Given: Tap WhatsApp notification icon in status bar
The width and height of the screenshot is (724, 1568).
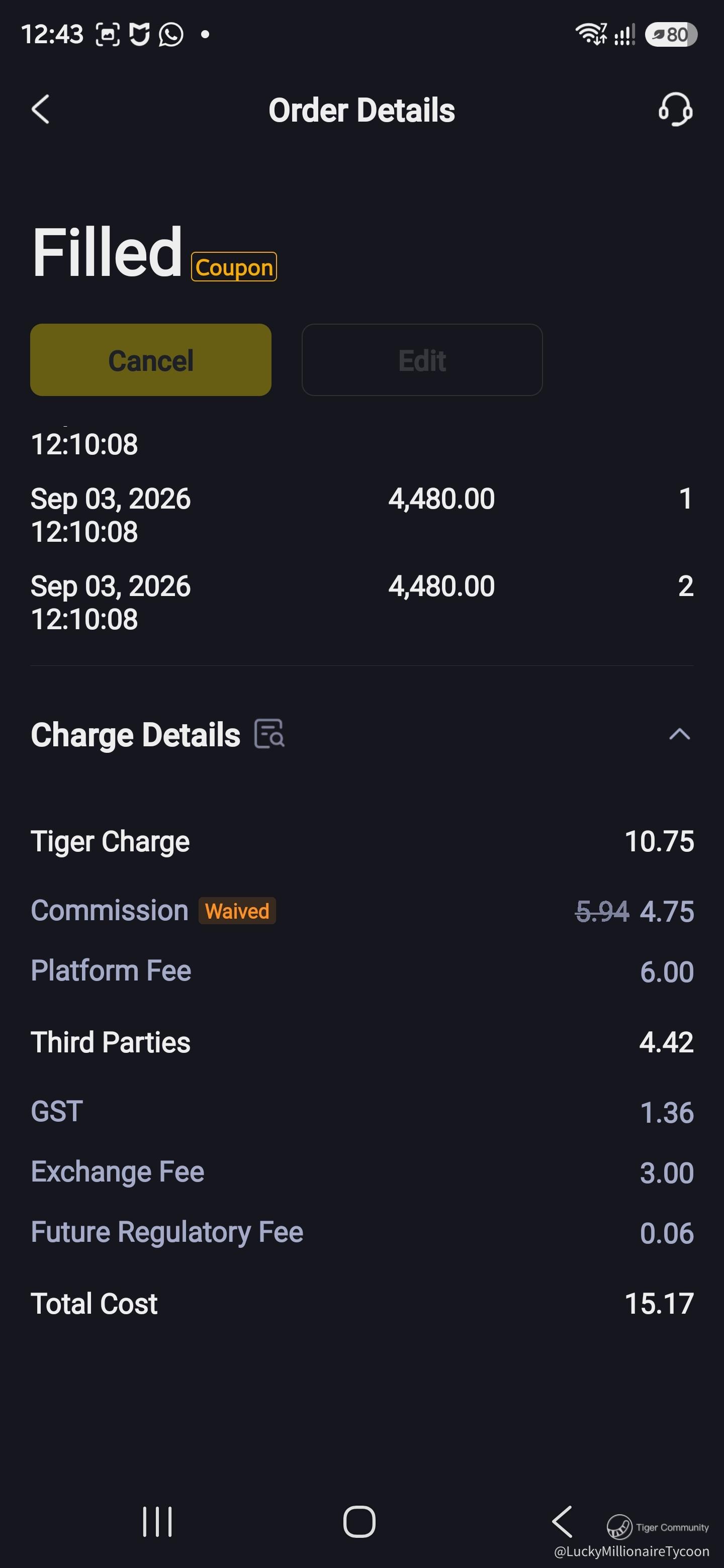Looking at the screenshot, I should click(171, 35).
